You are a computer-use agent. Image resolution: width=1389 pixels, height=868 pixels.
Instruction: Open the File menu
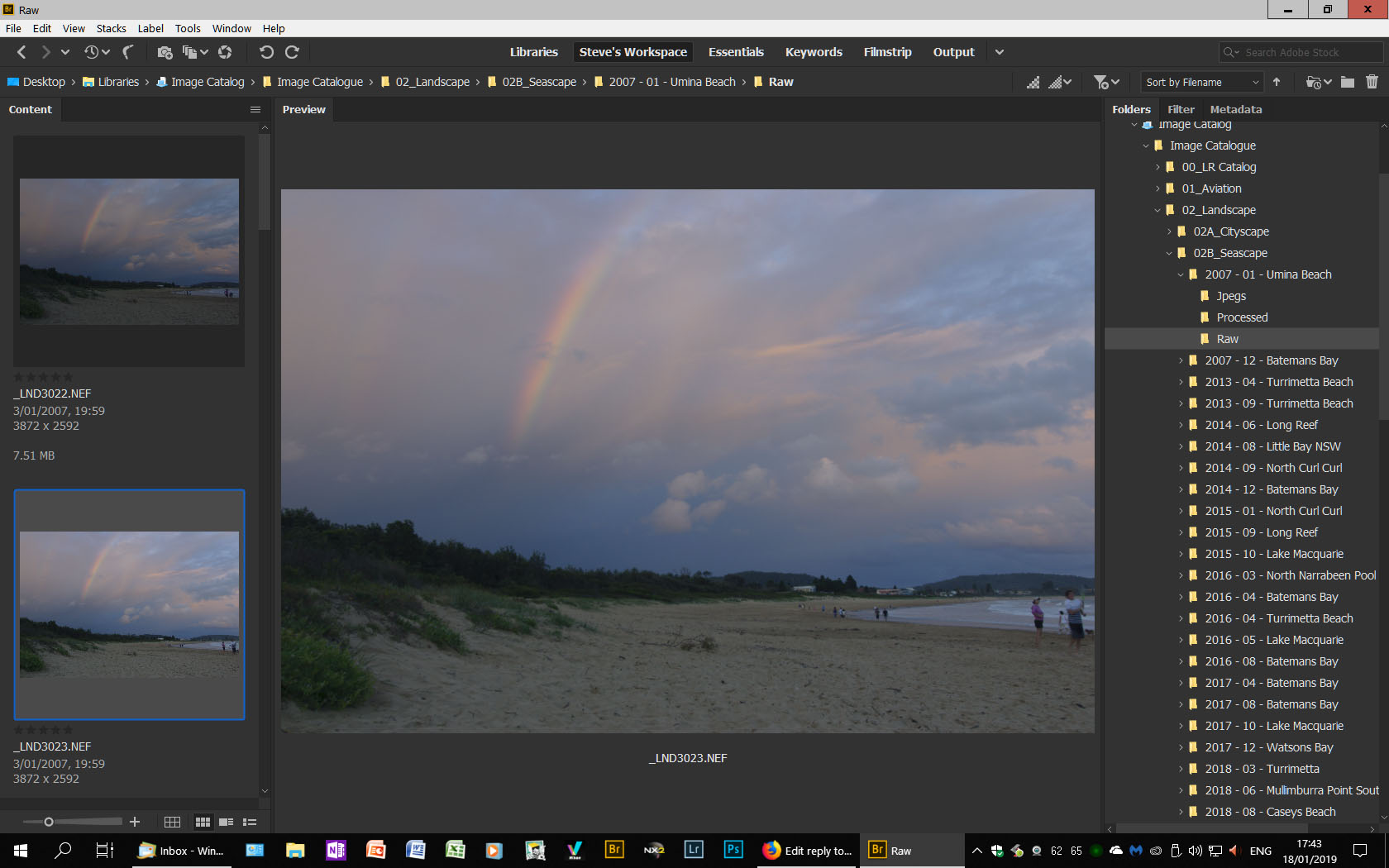pos(13,28)
